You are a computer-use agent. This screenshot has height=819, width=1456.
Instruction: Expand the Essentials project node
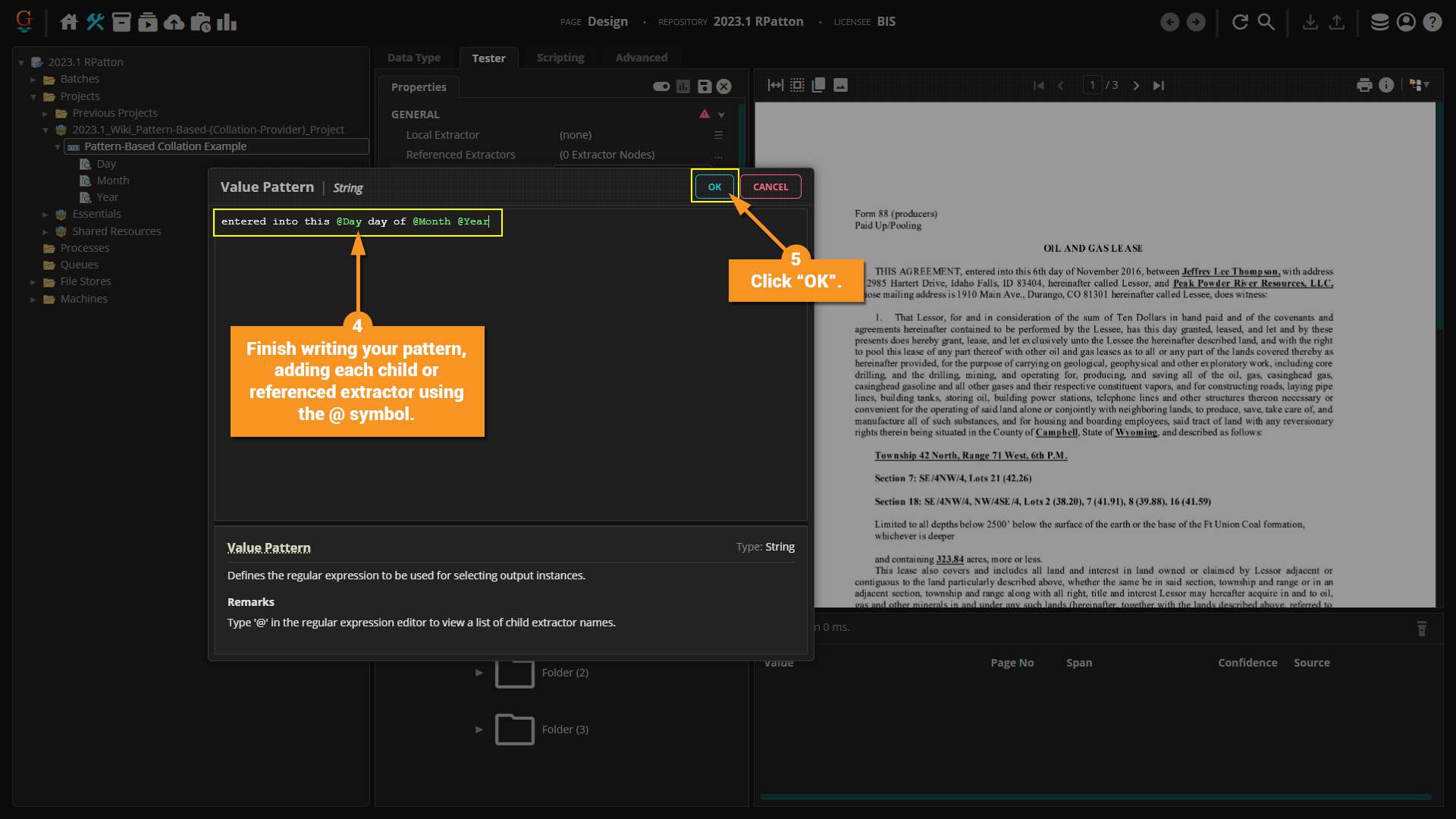coord(45,215)
